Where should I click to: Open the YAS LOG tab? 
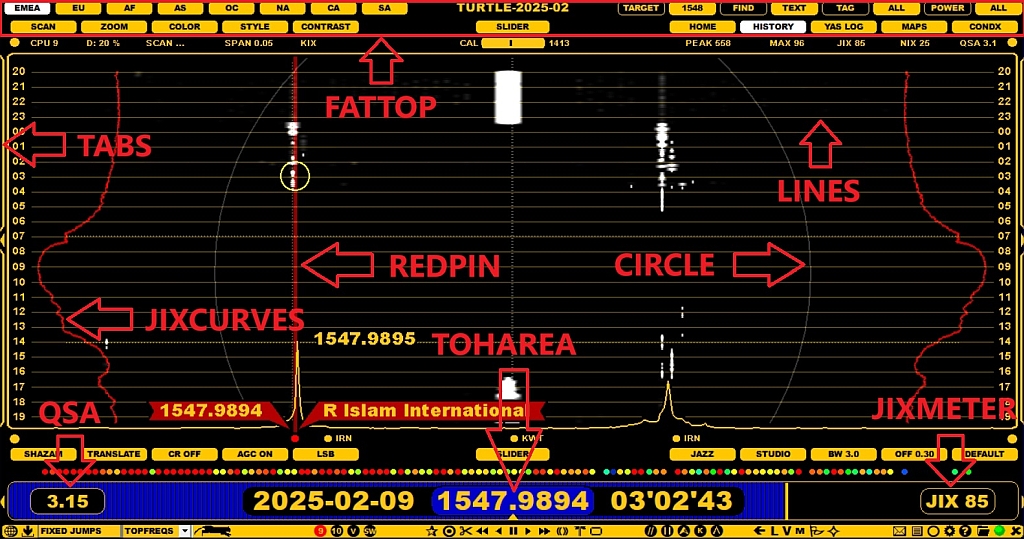843,27
